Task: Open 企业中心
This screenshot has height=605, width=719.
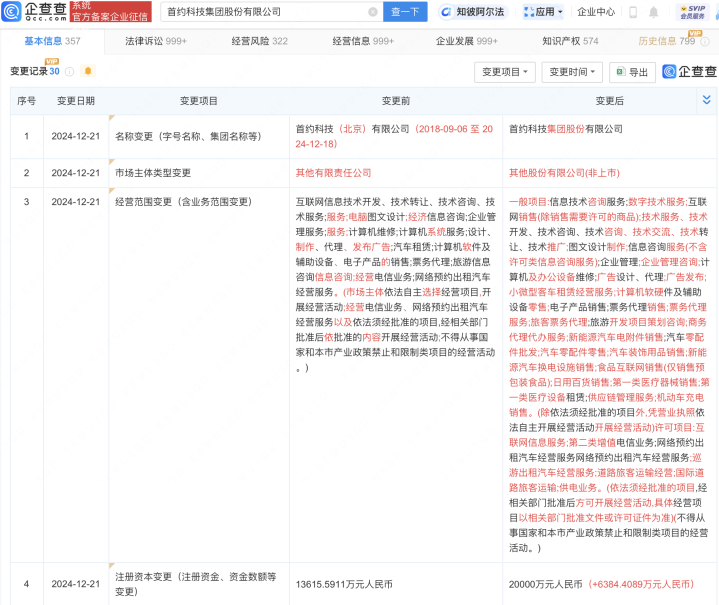Action: coord(596,12)
